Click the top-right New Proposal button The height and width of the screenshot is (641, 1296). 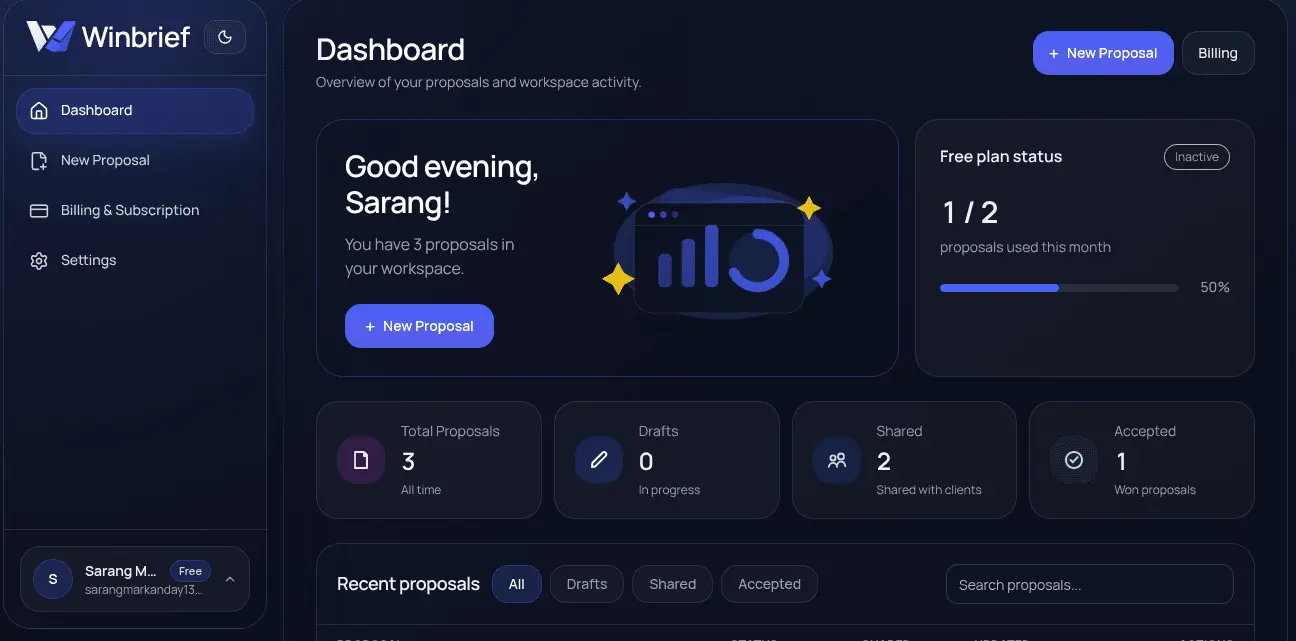tap(1103, 53)
